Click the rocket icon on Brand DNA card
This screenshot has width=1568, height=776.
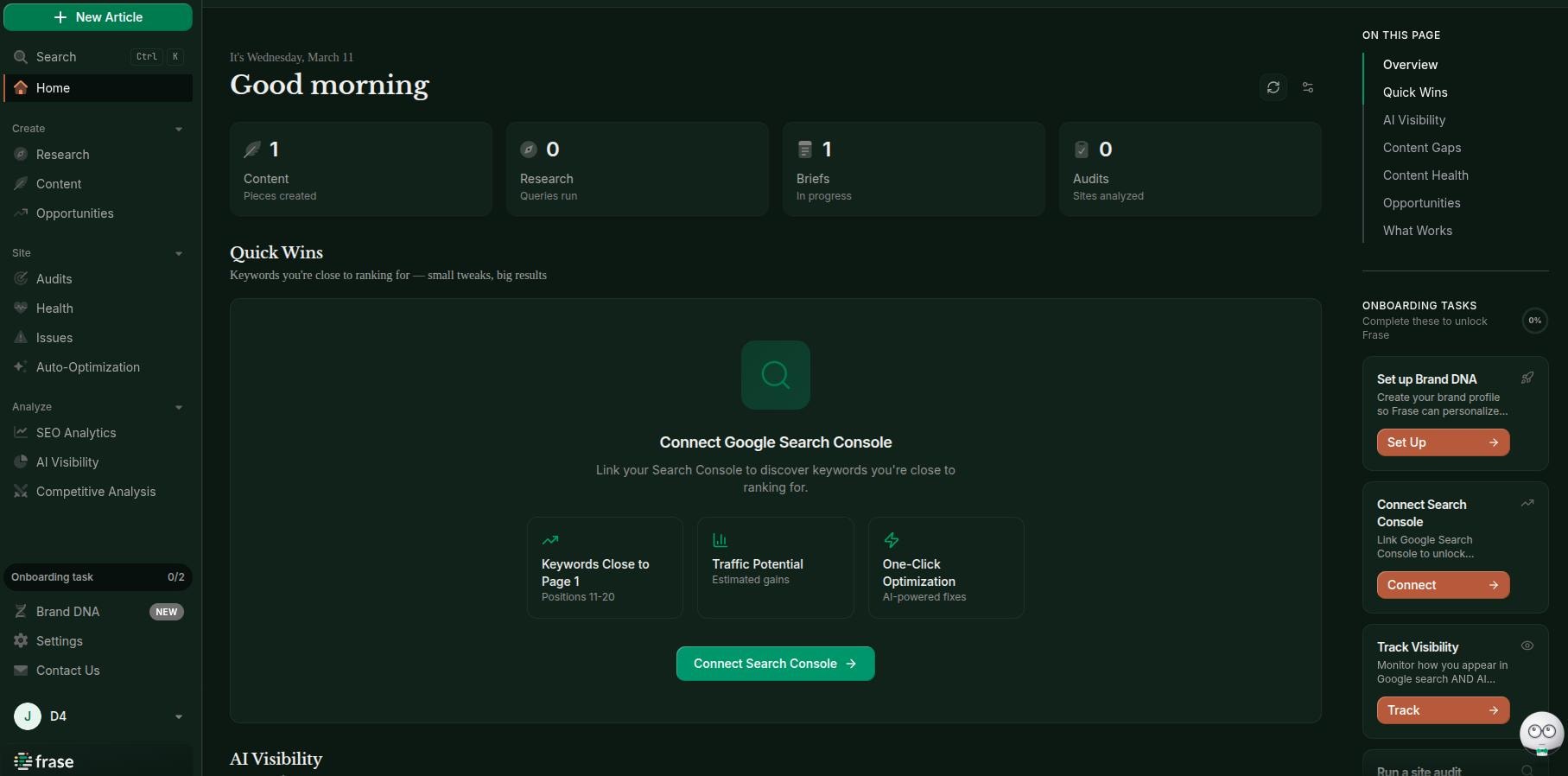click(x=1527, y=378)
